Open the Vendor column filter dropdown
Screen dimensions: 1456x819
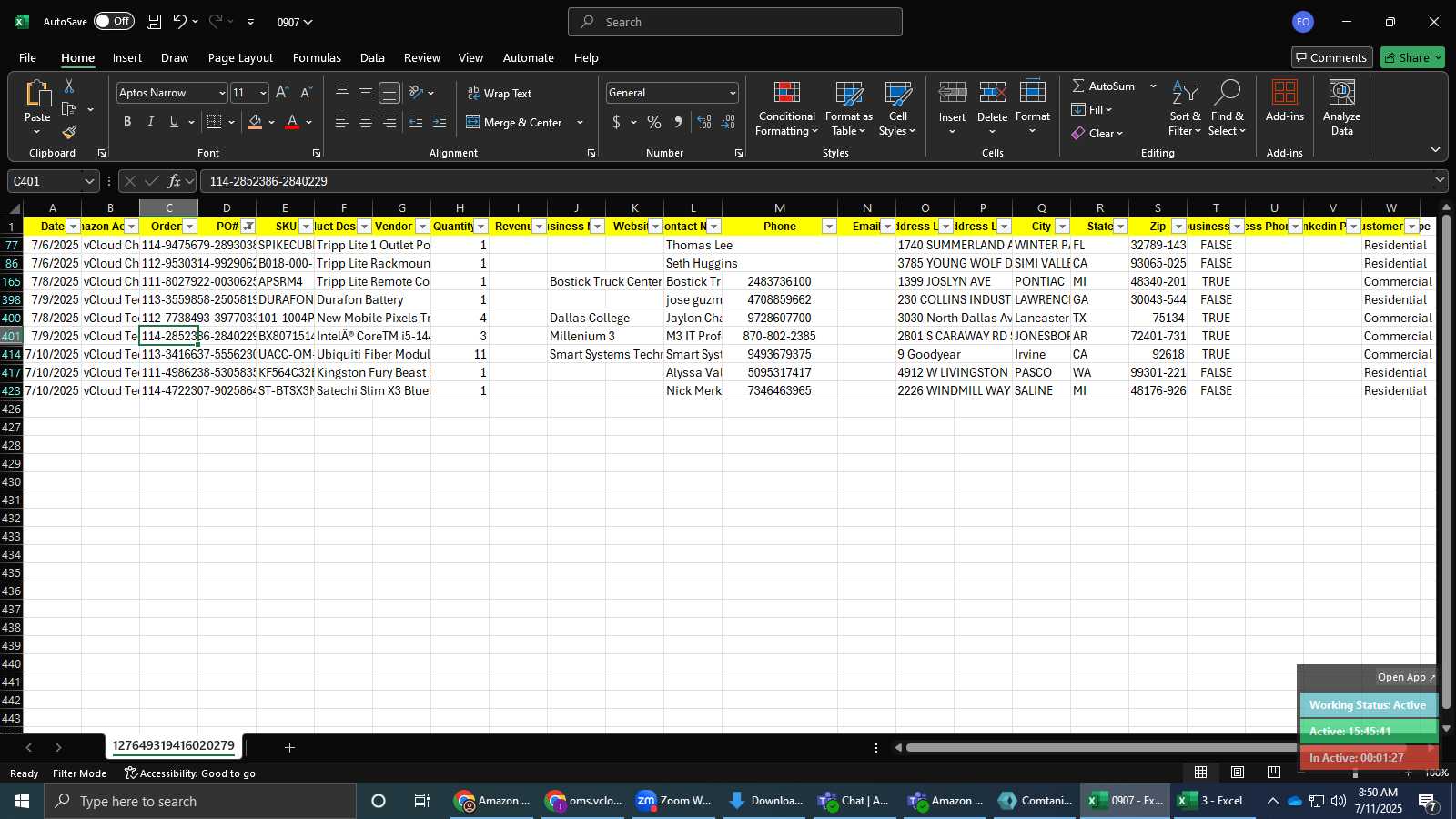click(x=423, y=227)
